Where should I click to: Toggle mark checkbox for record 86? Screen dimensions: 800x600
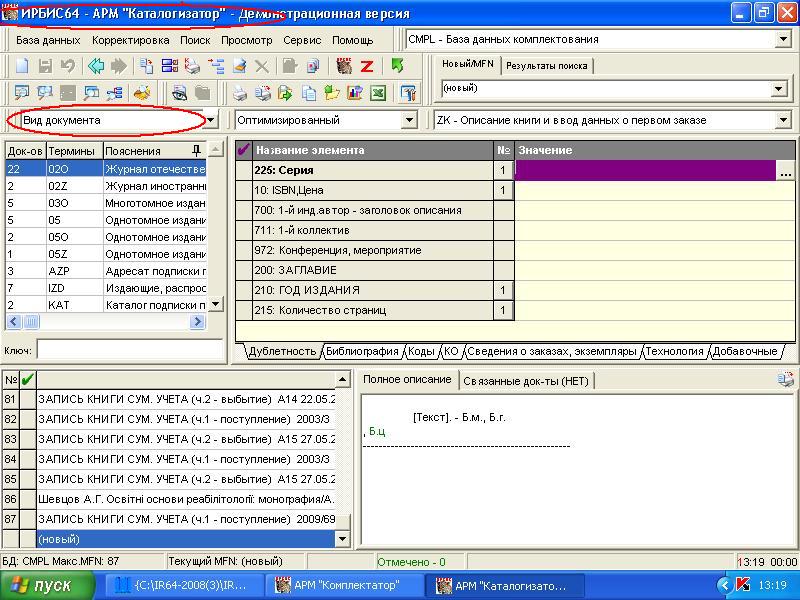[28, 499]
